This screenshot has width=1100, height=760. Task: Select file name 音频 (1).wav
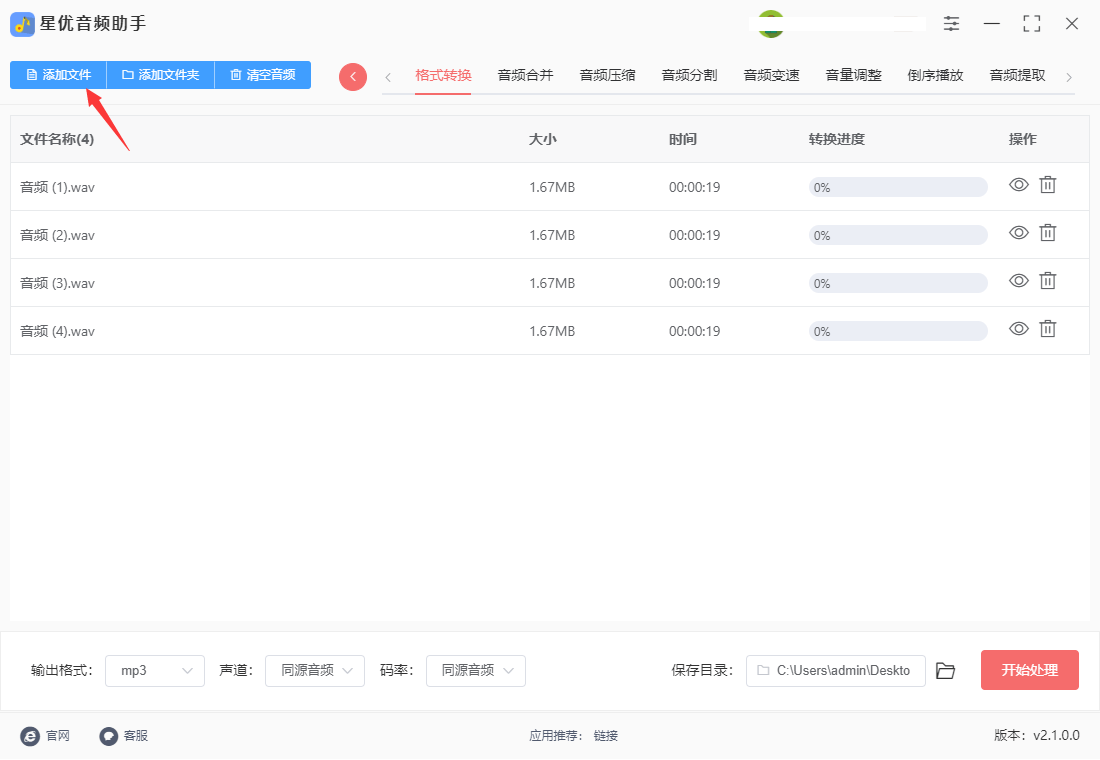tap(58, 187)
